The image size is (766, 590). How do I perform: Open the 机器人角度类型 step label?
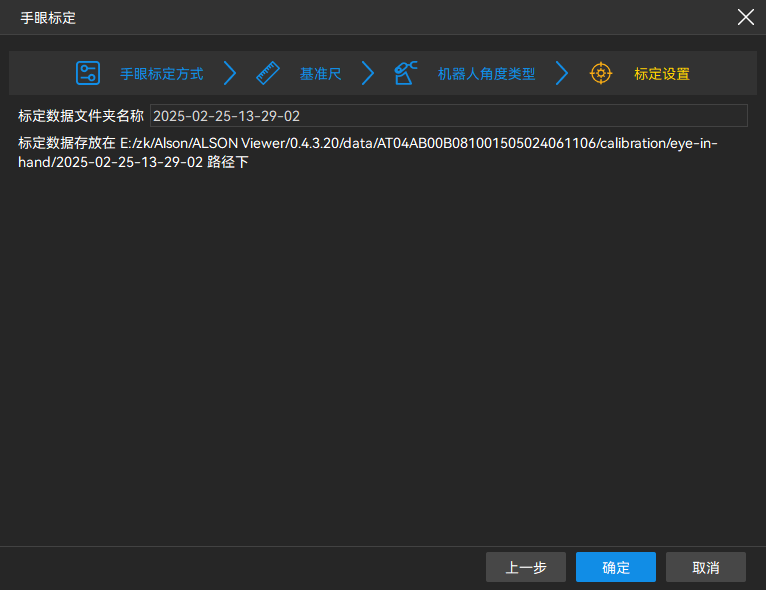coord(486,74)
